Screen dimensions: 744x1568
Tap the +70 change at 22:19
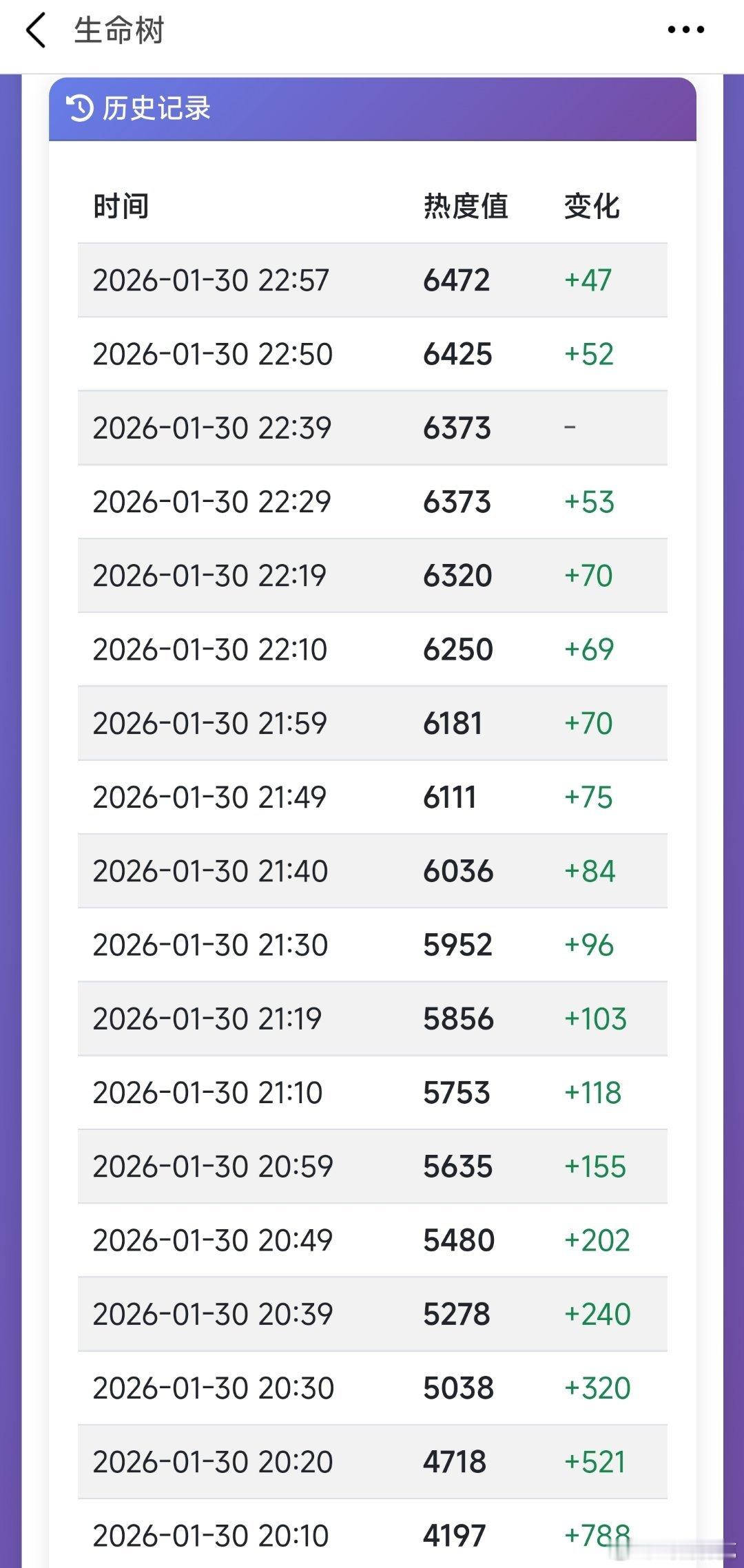[588, 576]
